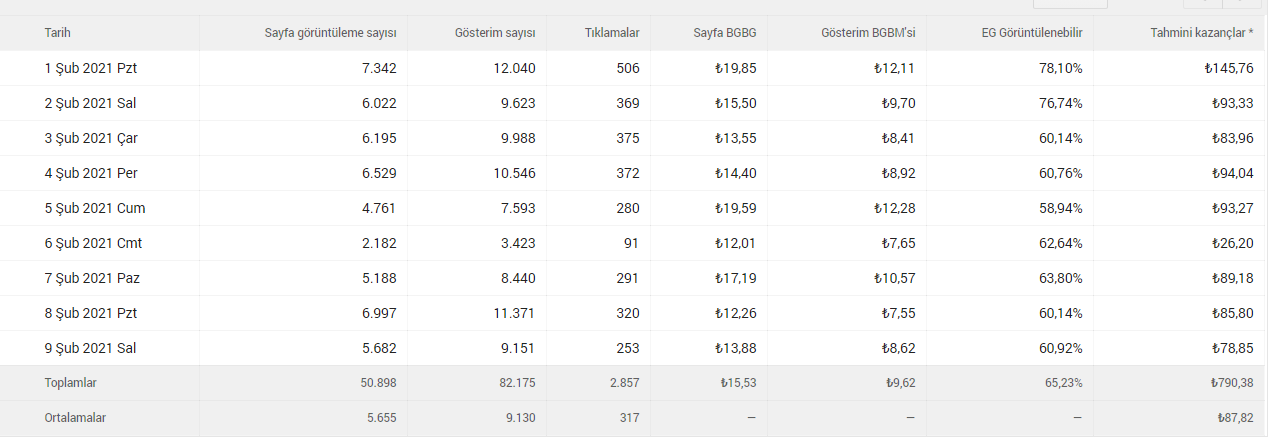Click the Ortalamalar averages row label

tap(75, 418)
